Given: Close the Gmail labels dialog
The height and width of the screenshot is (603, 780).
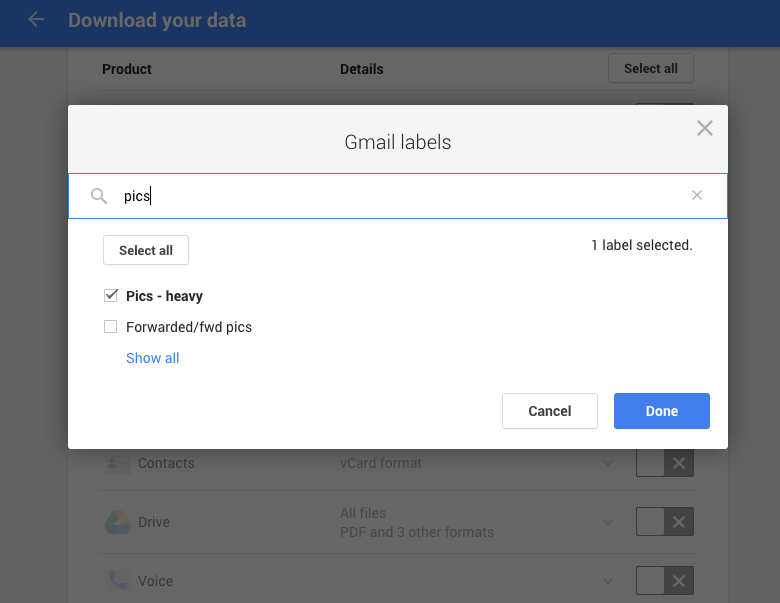Looking at the screenshot, I should tap(705, 128).
